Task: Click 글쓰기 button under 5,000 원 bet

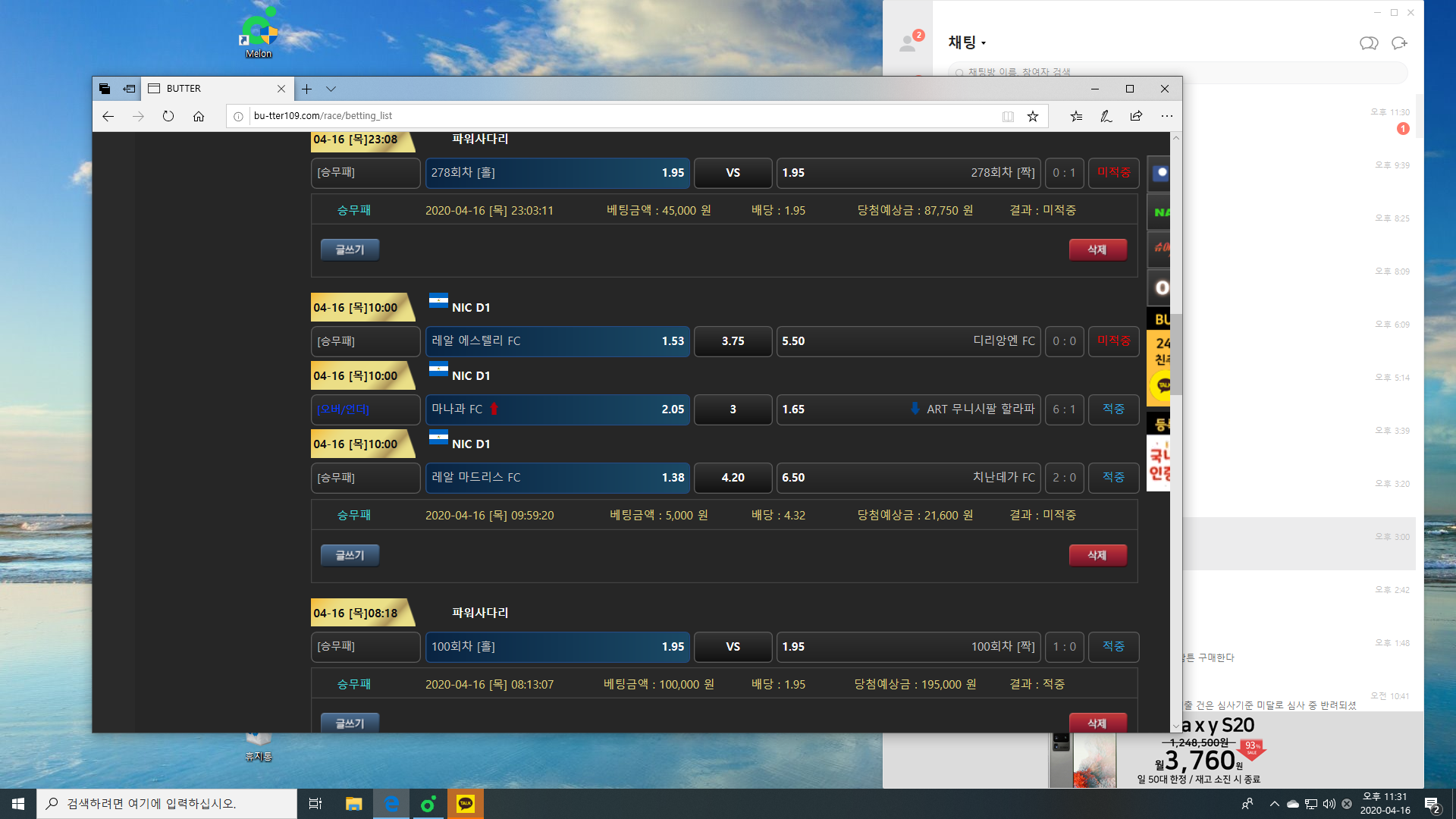Action: 350,555
